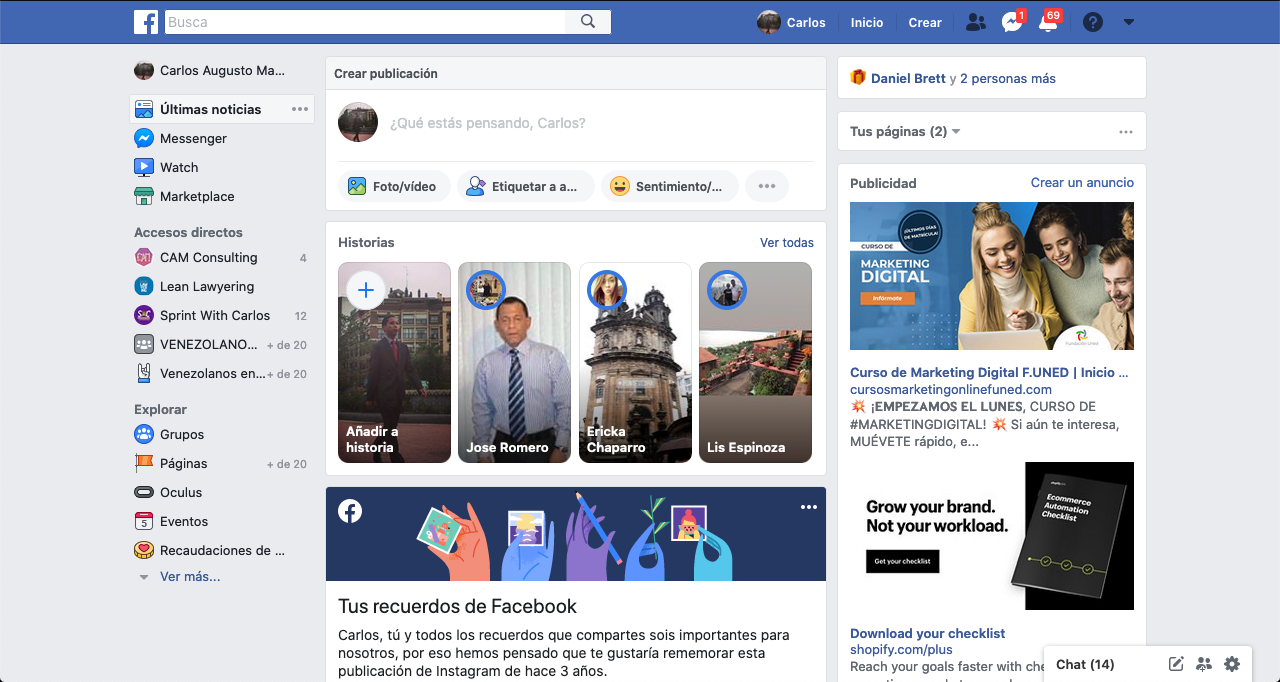The width and height of the screenshot is (1280, 682).
Task: Click 2 personas más link
Action: point(1008,78)
